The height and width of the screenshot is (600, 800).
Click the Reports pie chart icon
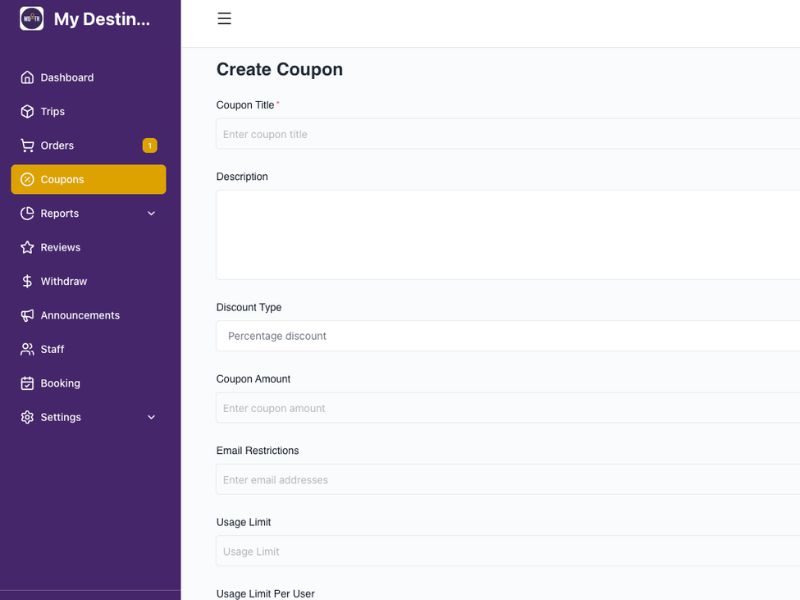click(27, 213)
